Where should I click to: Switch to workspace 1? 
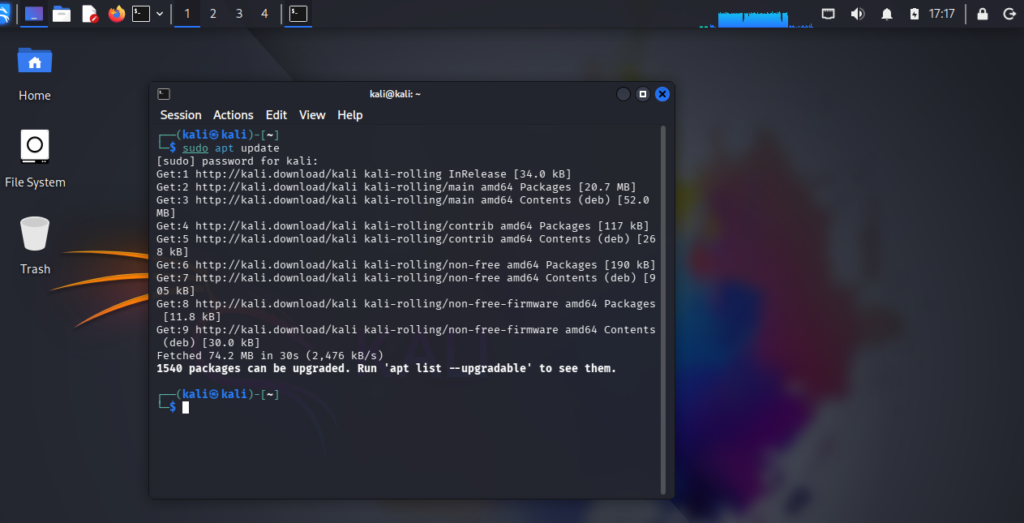point(187,14)
